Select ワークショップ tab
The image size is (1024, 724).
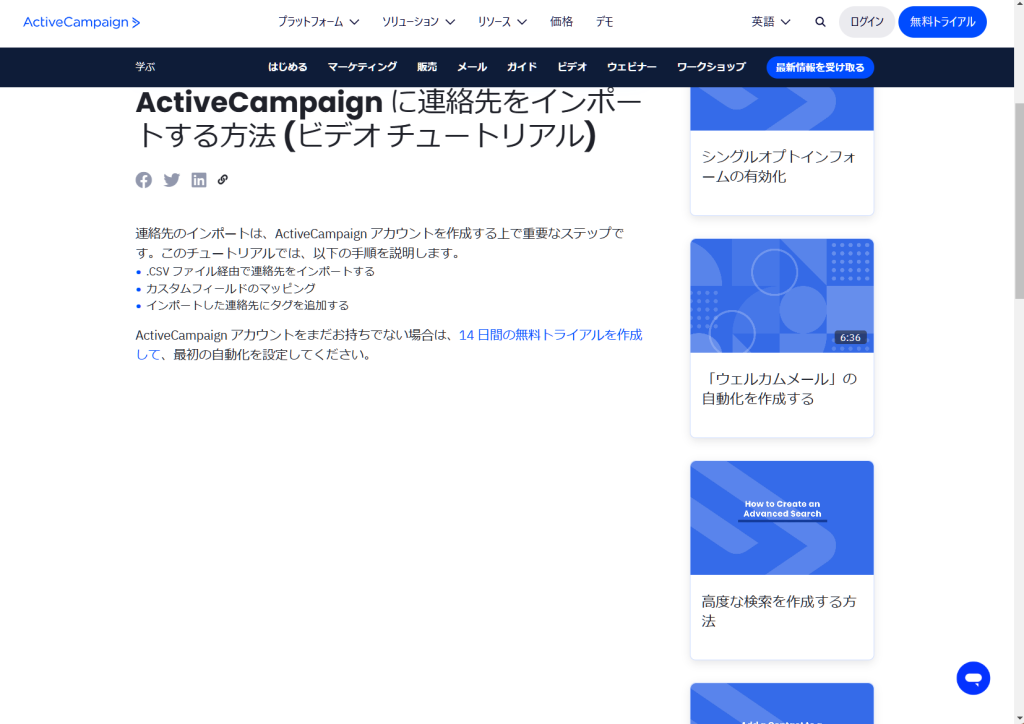tap(711, 67)
